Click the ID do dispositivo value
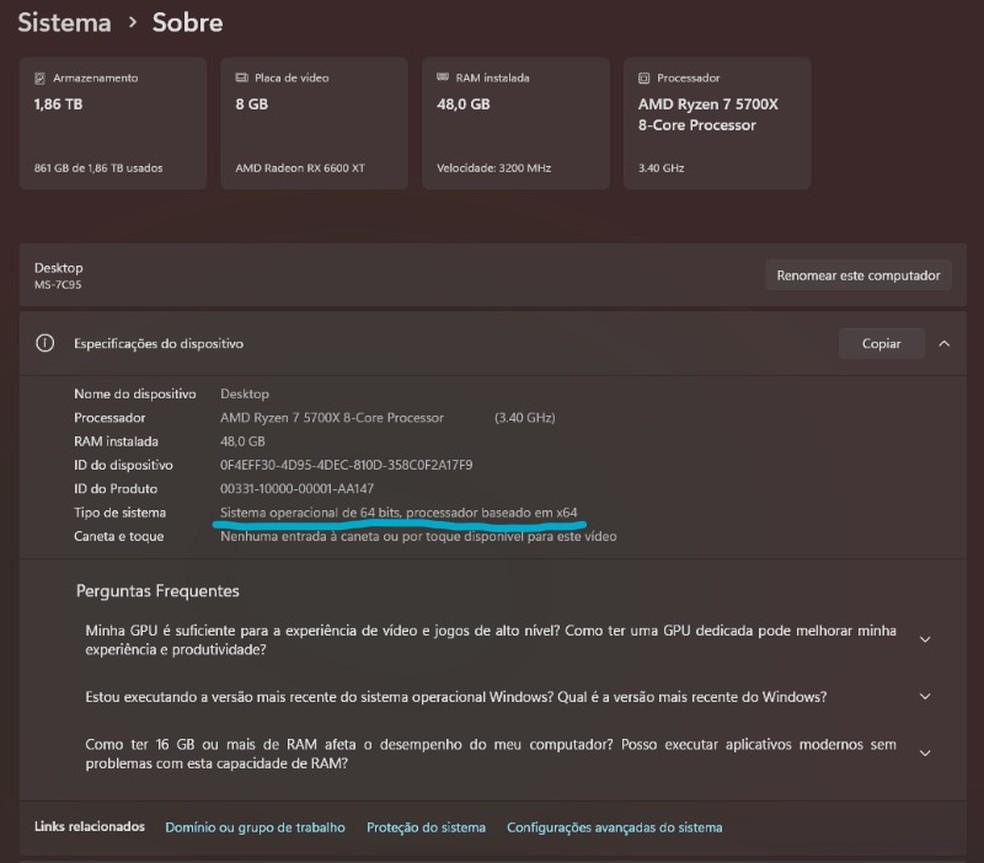 coord(346,465)
